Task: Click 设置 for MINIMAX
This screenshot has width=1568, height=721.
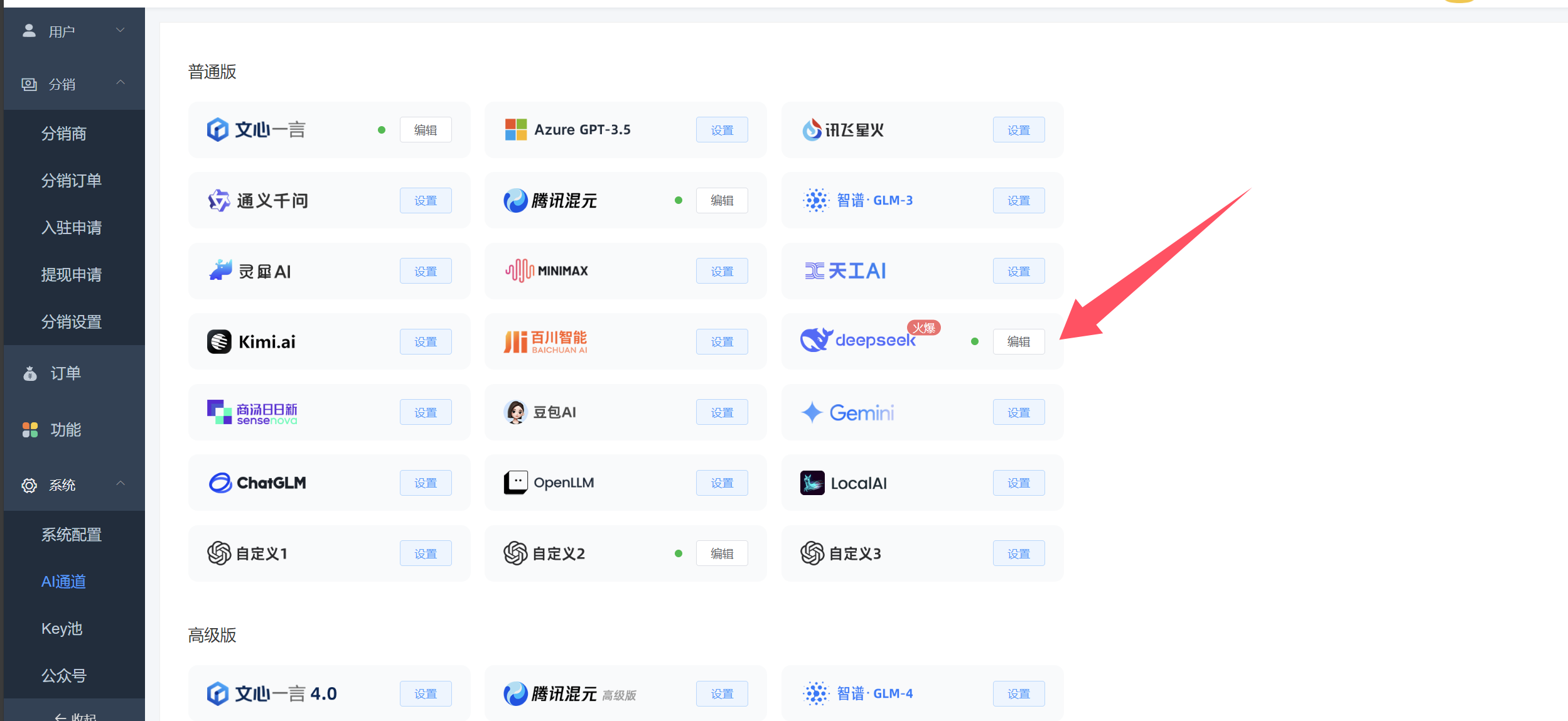Action: click(722, 271)
